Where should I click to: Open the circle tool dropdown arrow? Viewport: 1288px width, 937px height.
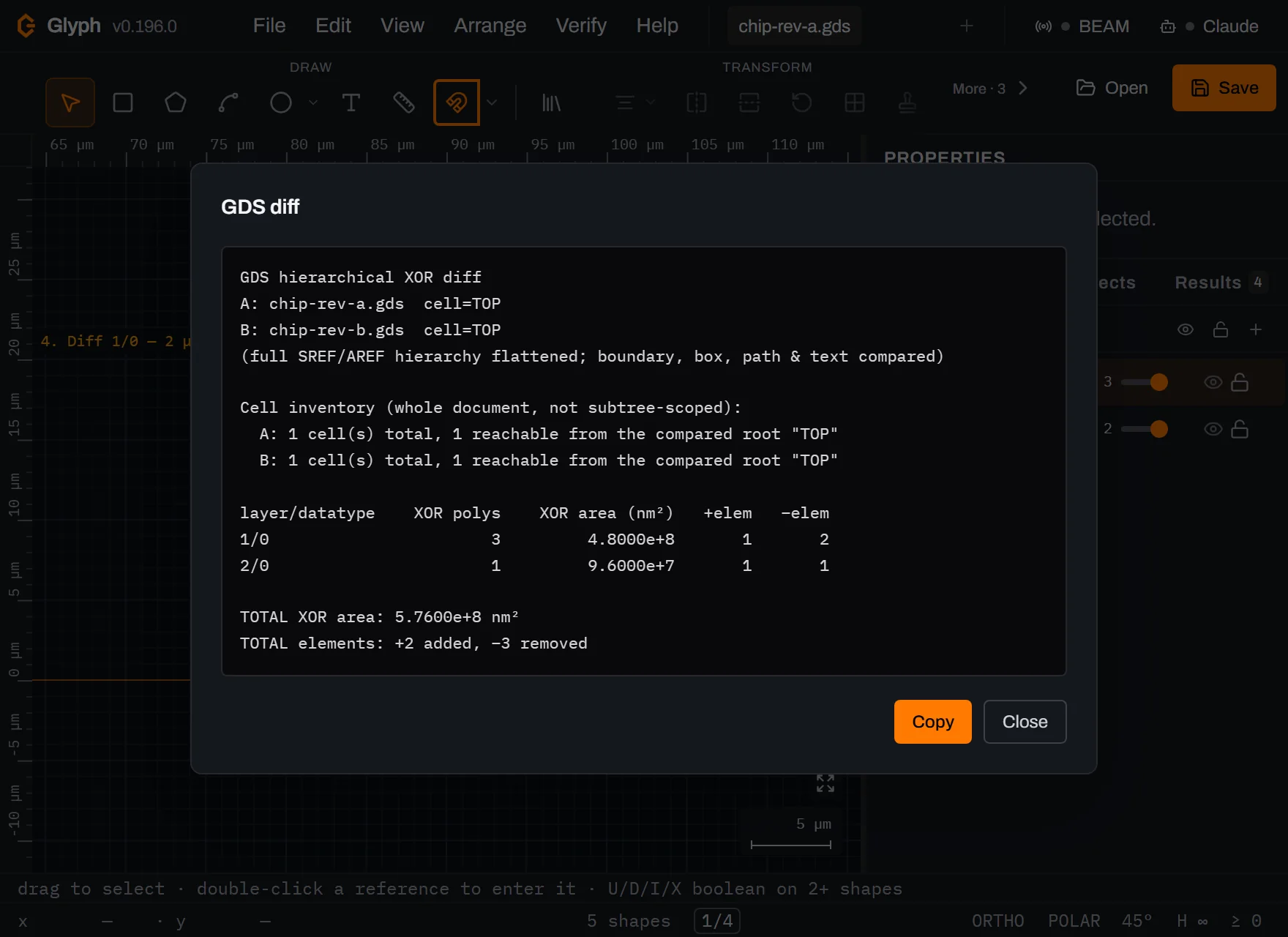(x=313, y=102)
